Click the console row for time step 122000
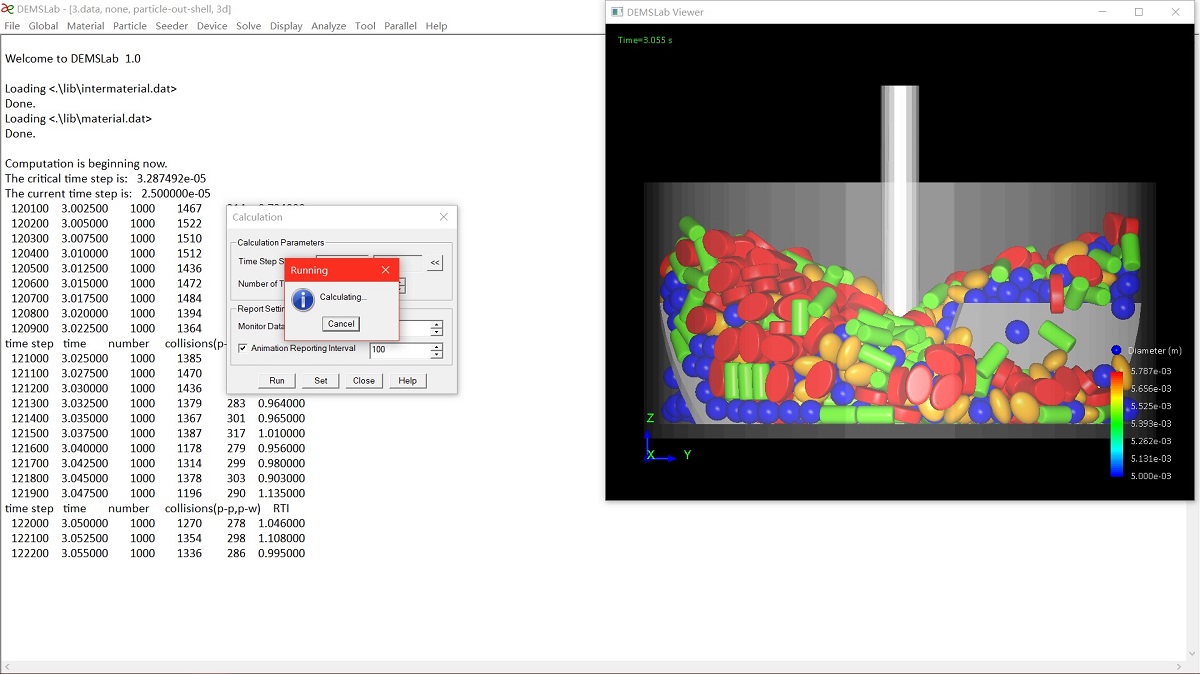This screenshot has width=1200, height=674. pos(158,523)
